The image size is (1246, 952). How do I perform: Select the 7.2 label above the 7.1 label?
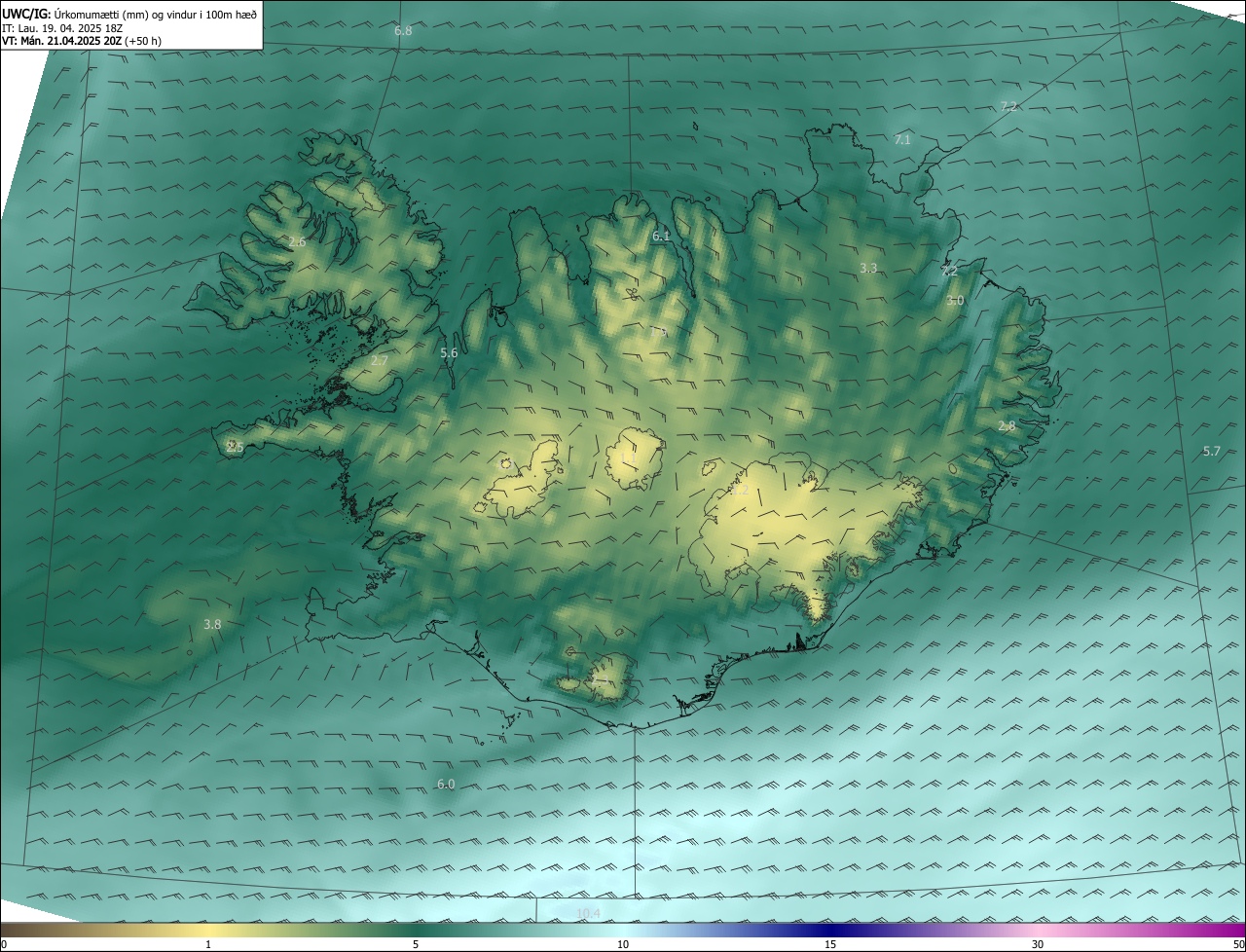(x=1008, y=107)
